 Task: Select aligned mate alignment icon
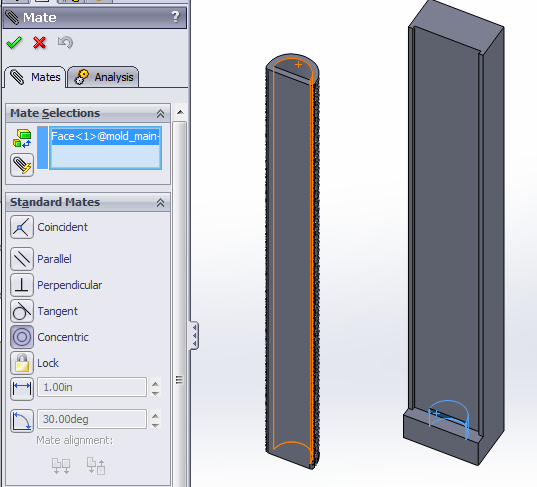[x=61, y=466]
